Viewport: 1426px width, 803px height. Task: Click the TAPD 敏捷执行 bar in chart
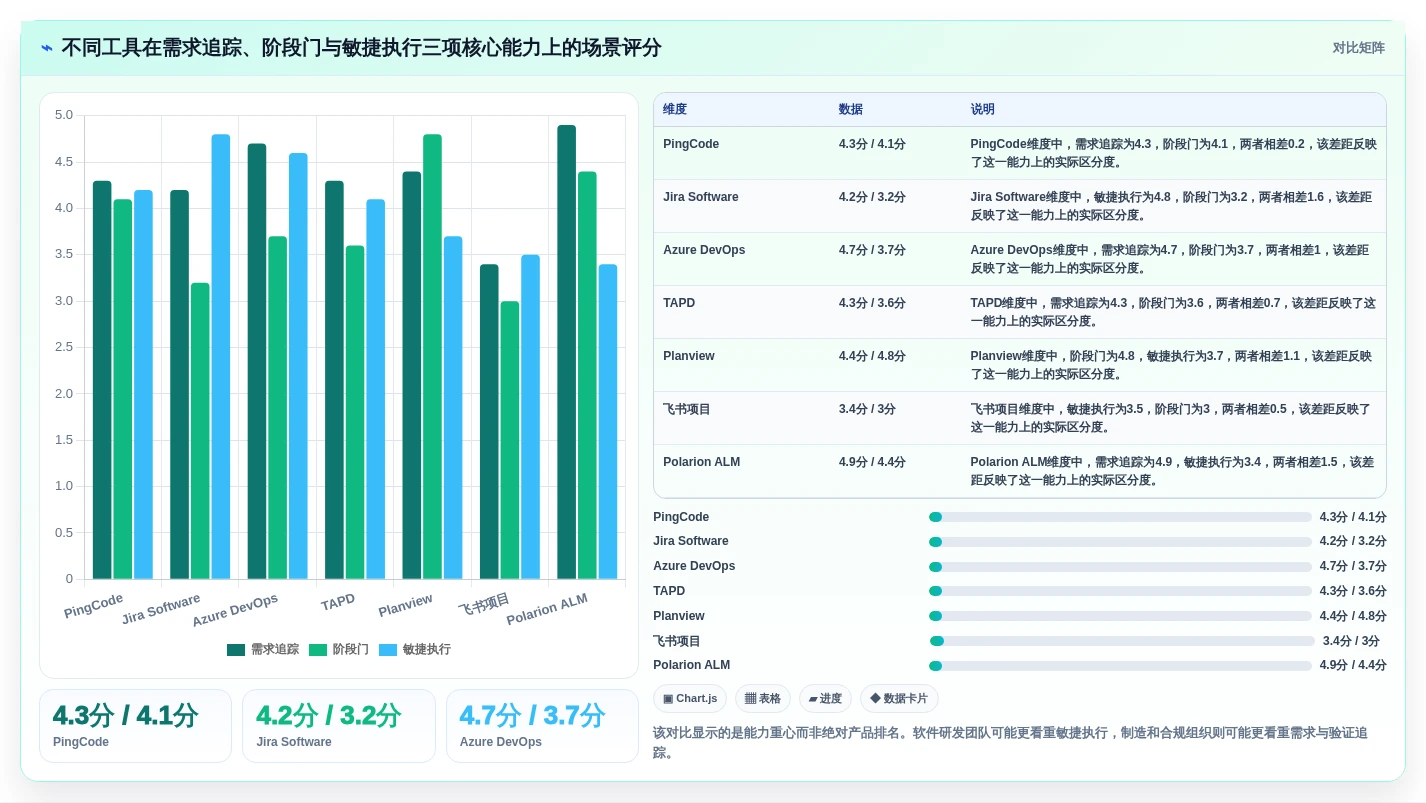click(375, 389)
